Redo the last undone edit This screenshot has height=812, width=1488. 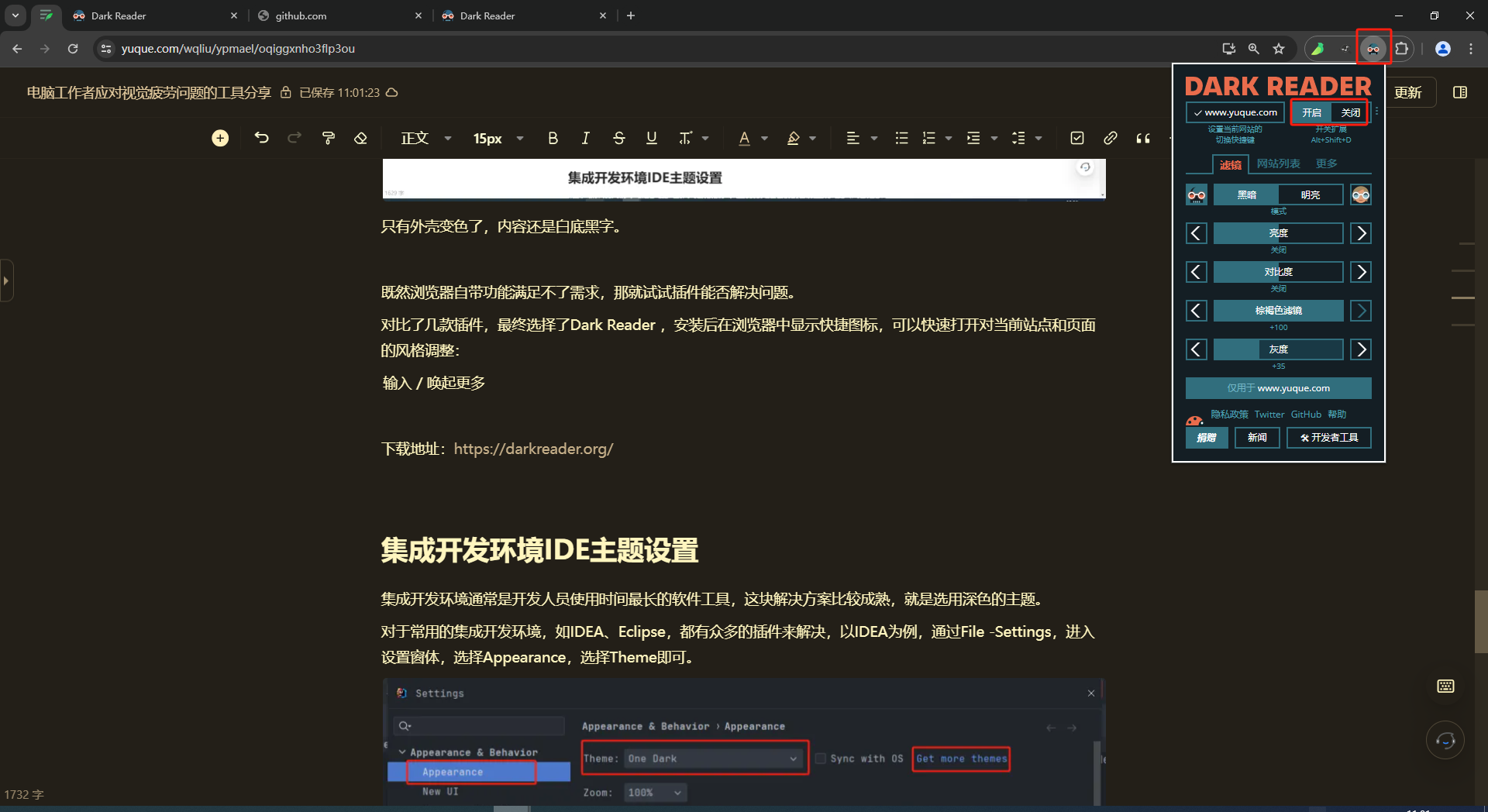point(294,138)
